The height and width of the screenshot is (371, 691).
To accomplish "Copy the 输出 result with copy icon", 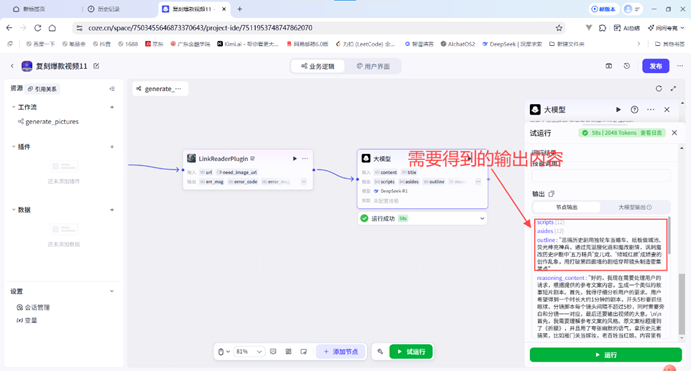I will coord(551,194).
